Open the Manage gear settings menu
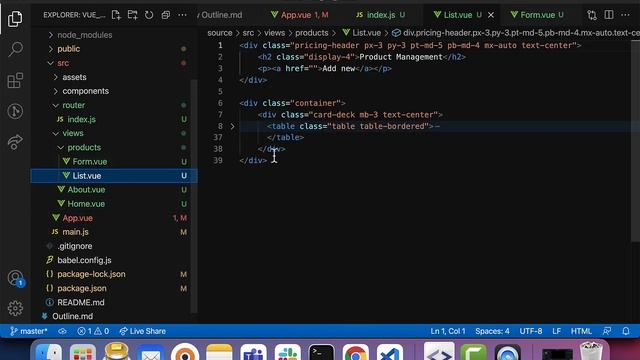The width and height of the screenshot is (640, 360). pos(15,308)
